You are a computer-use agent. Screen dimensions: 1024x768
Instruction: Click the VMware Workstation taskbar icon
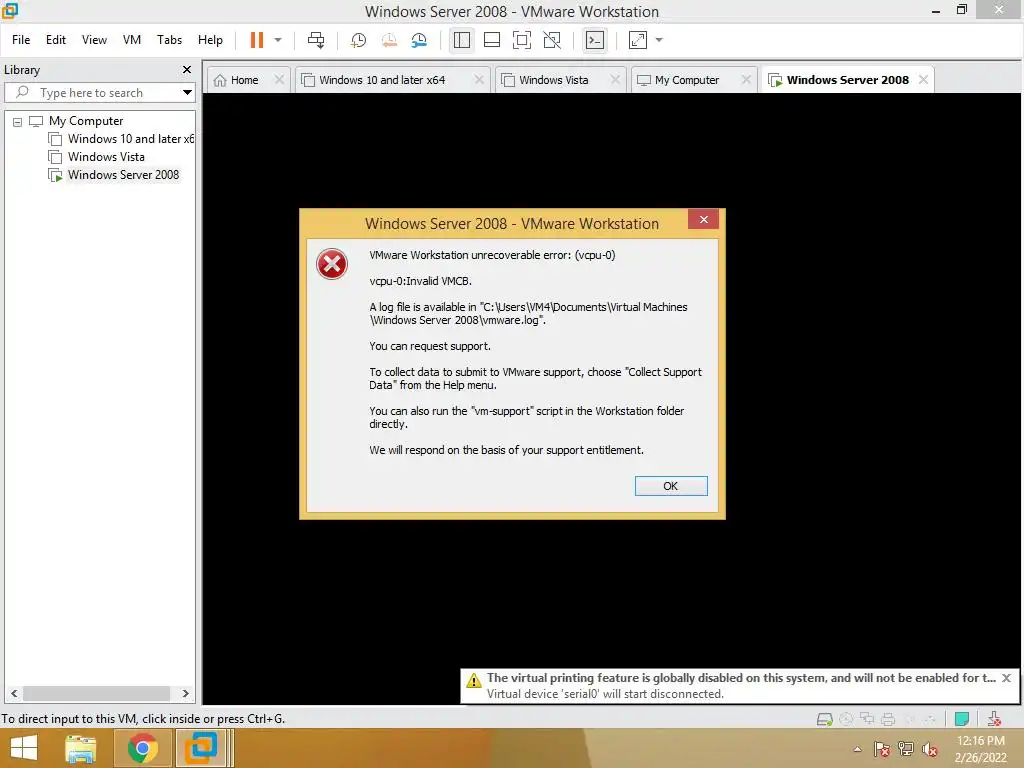[201, 748]
